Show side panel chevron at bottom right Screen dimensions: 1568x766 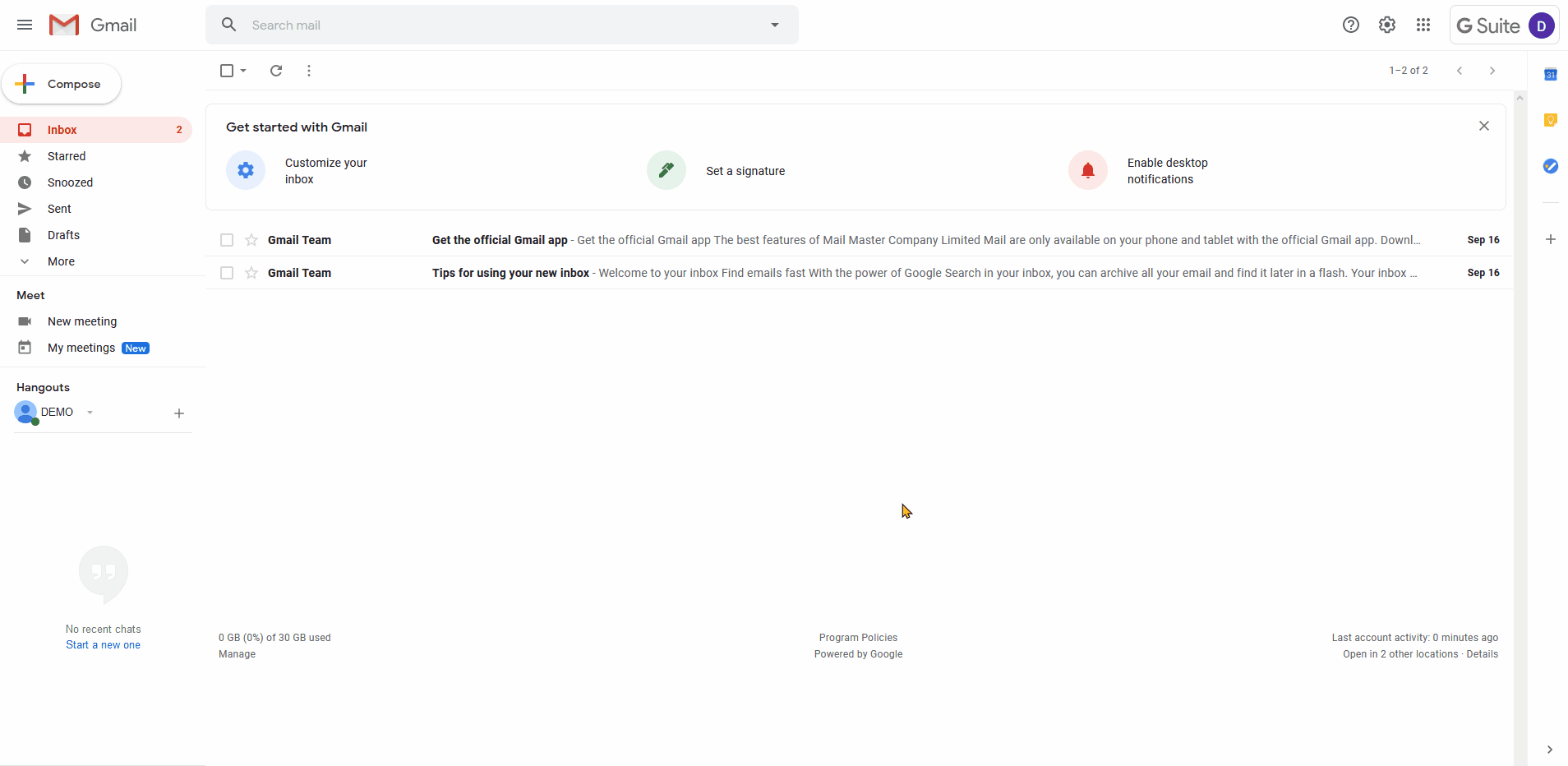(1550, 750)
